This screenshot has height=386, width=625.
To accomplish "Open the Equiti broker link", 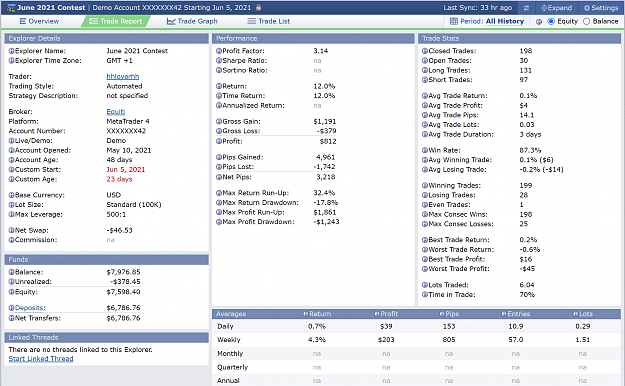I will point(116,112).
